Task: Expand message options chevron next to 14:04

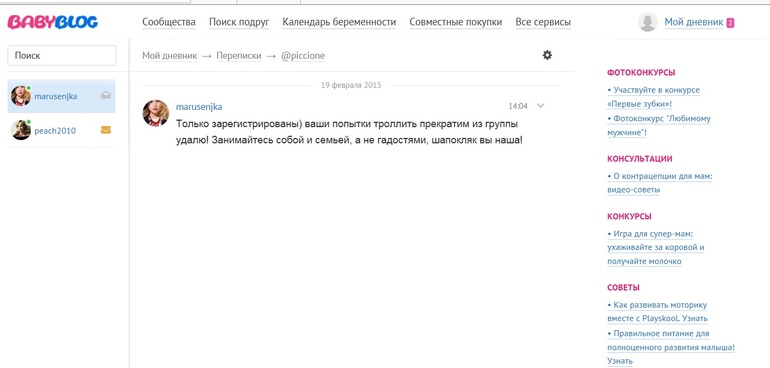Action: 541,106
